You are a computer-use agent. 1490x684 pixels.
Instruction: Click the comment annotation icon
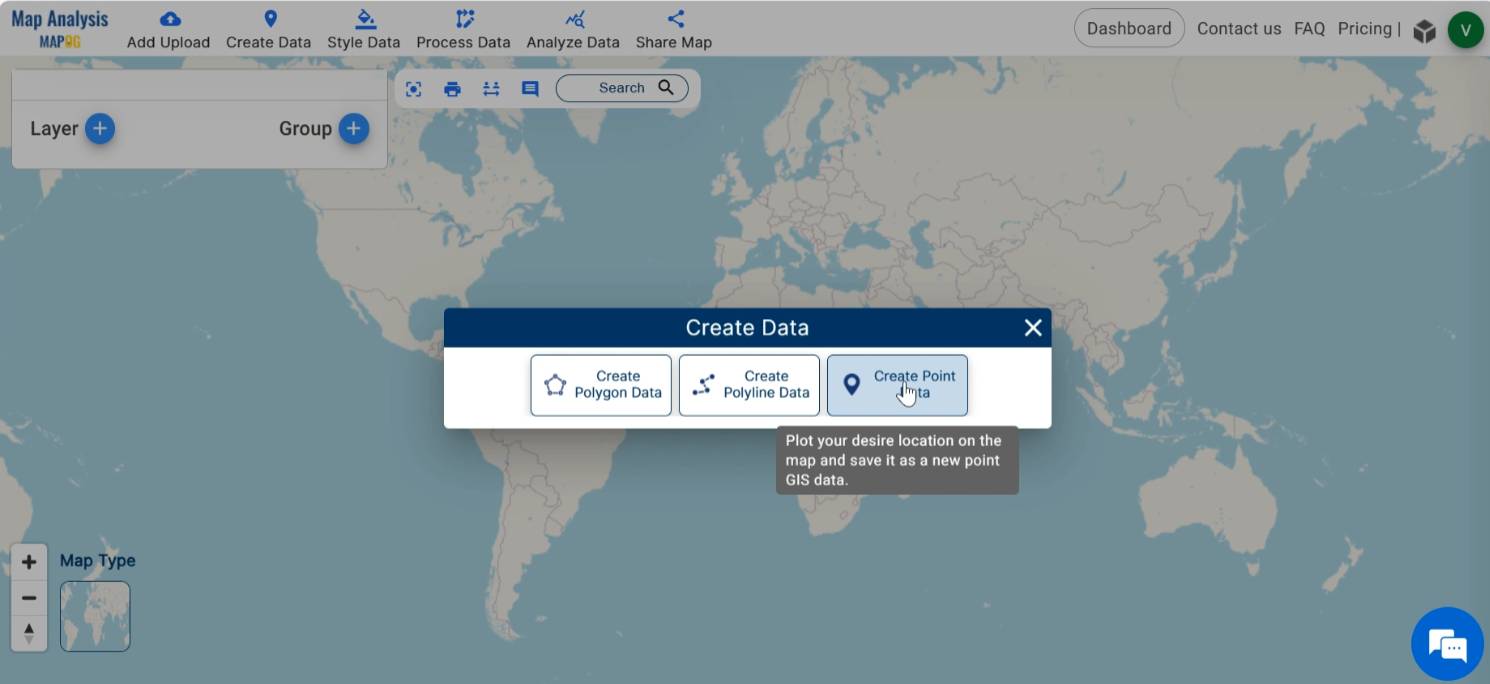pos(530,89)
